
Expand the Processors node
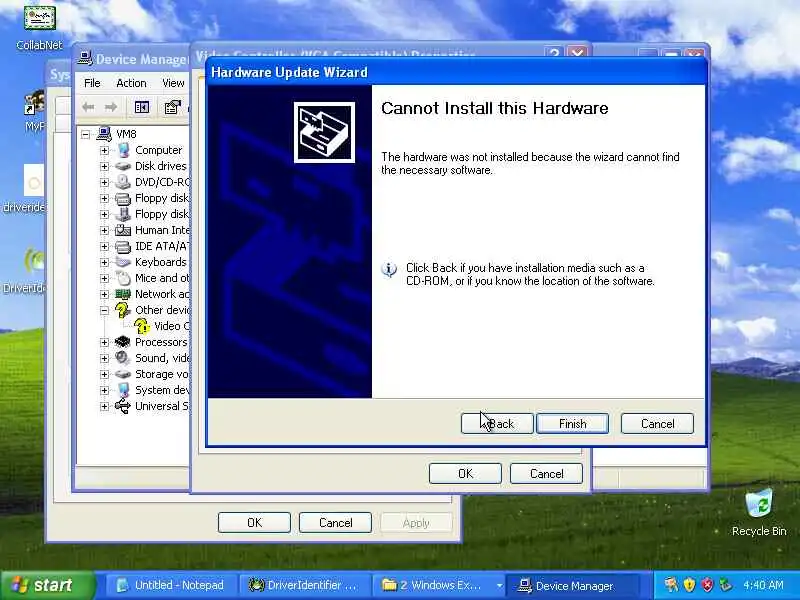104,342
